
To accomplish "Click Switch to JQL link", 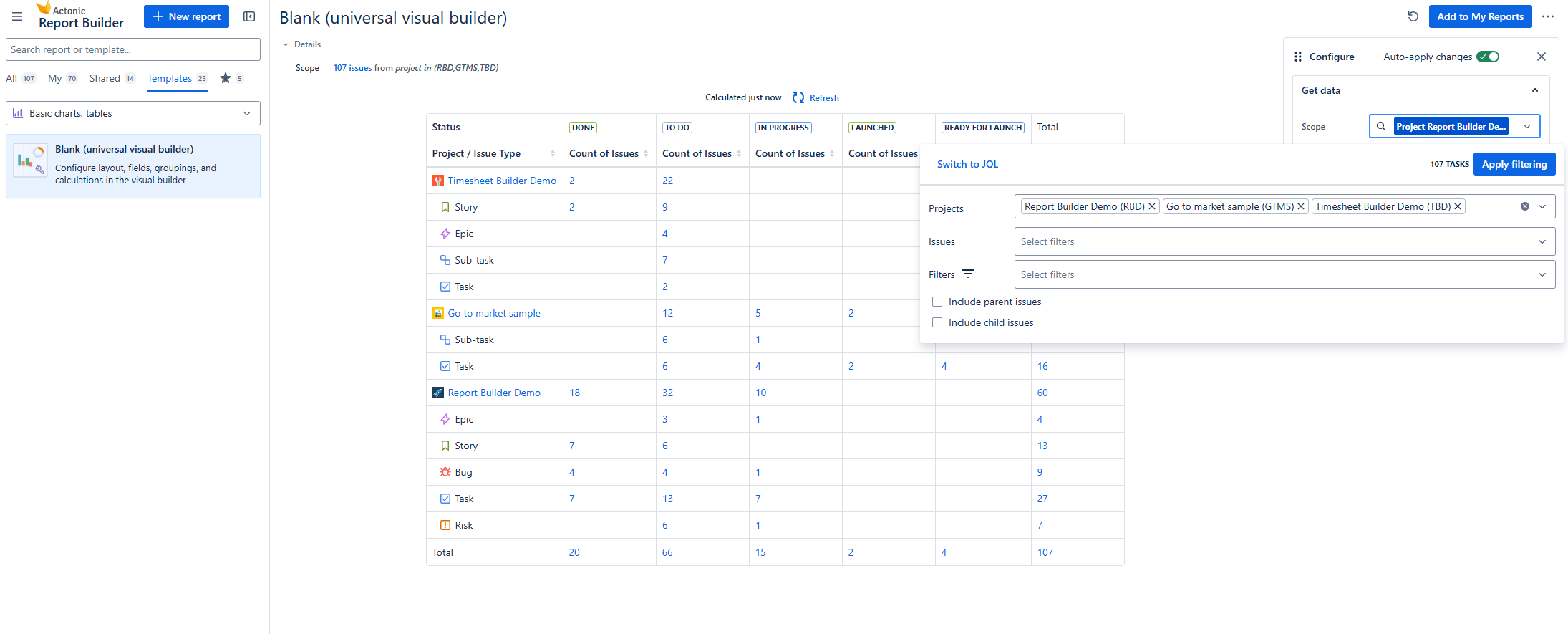I will 967,164.
